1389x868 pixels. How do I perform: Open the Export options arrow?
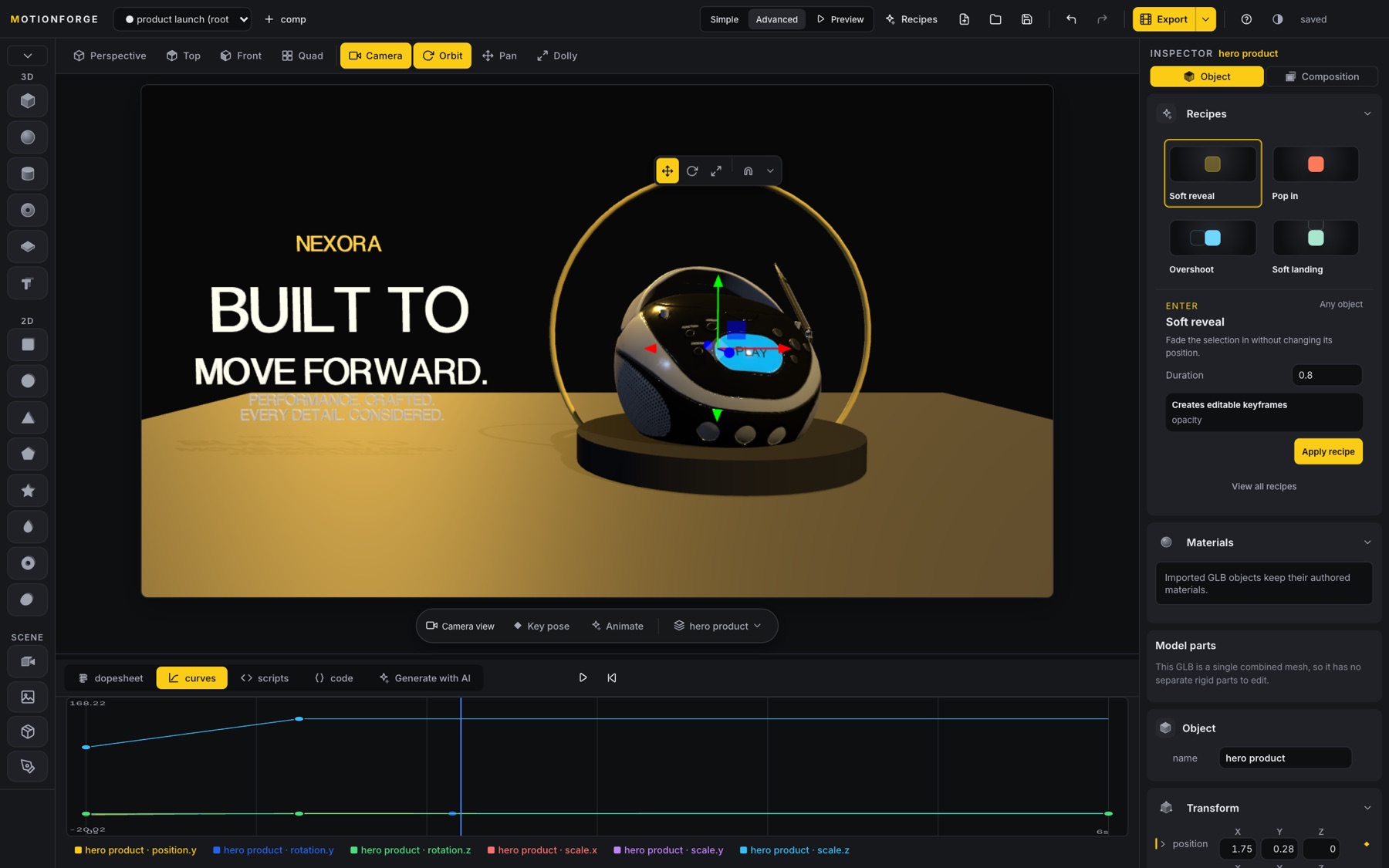click(x=1205, y=19)
